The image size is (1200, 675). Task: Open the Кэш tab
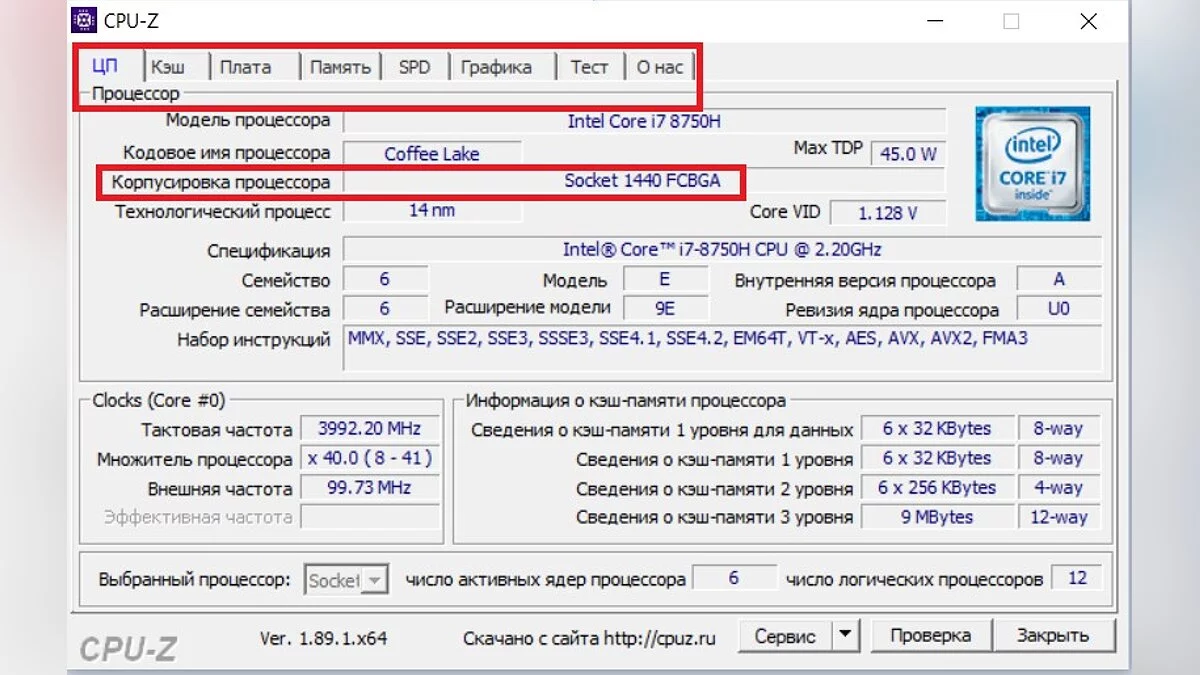(168, 67)
